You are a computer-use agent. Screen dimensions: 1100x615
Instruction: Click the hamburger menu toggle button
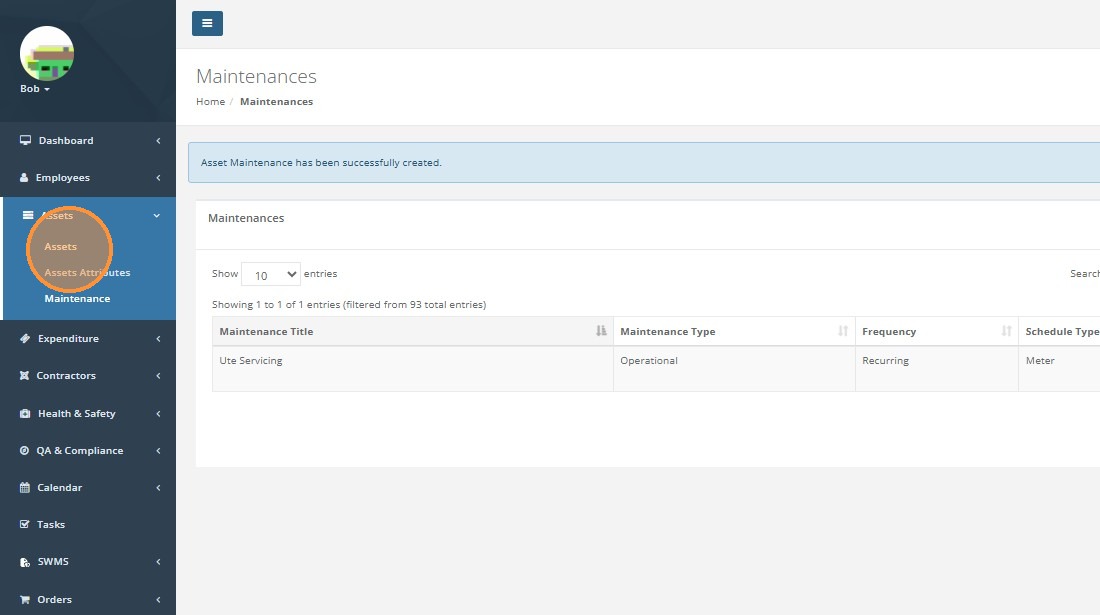coord(207,23)
